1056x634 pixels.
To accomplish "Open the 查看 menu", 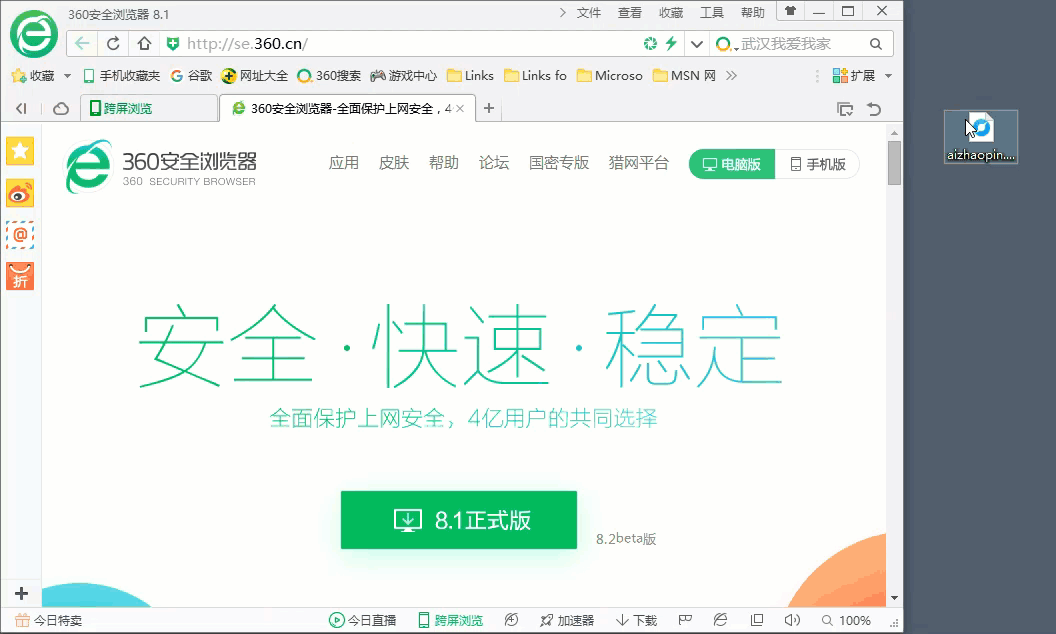I will (630, 12).
